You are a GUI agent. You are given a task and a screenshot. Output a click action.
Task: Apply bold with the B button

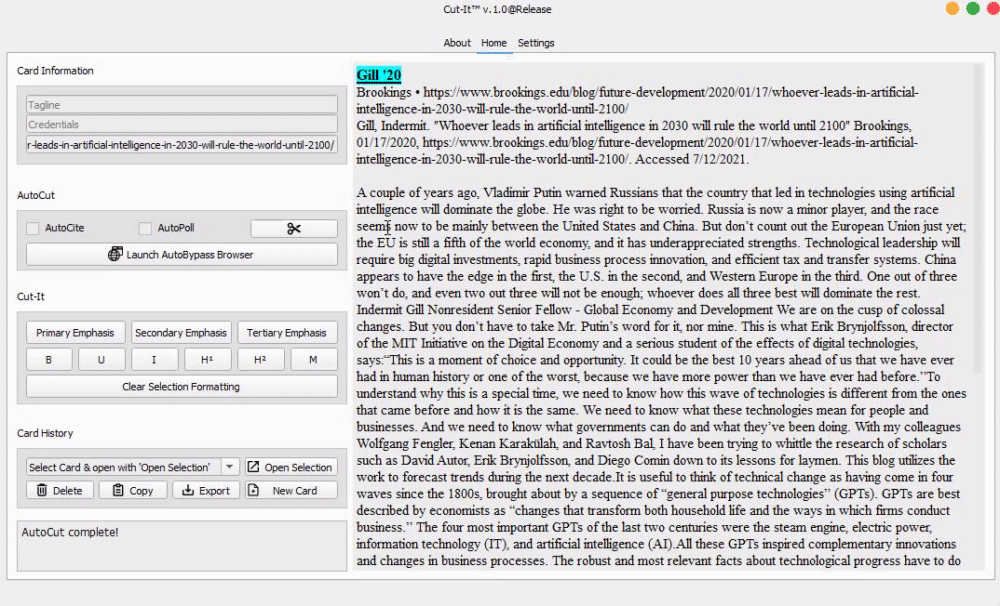(x=49, y=360)
